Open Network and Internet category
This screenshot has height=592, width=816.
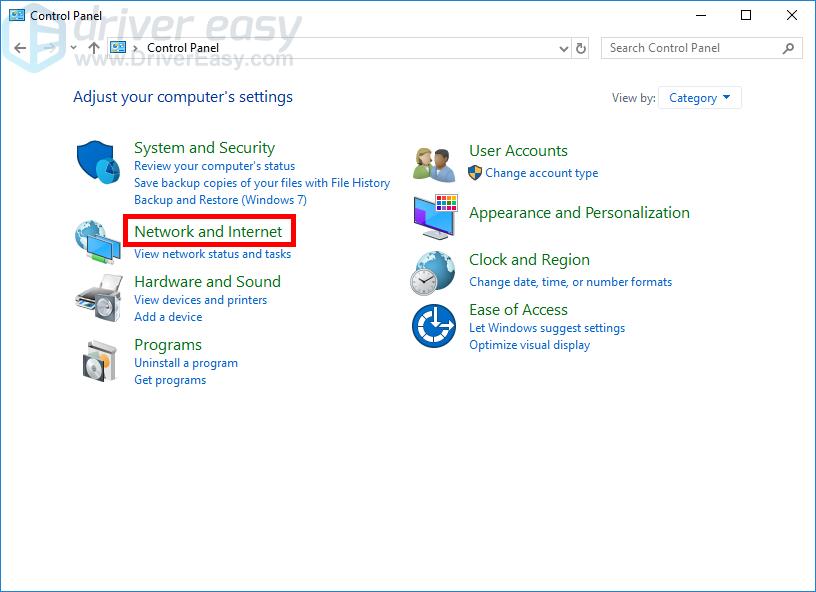coord(208,231)
